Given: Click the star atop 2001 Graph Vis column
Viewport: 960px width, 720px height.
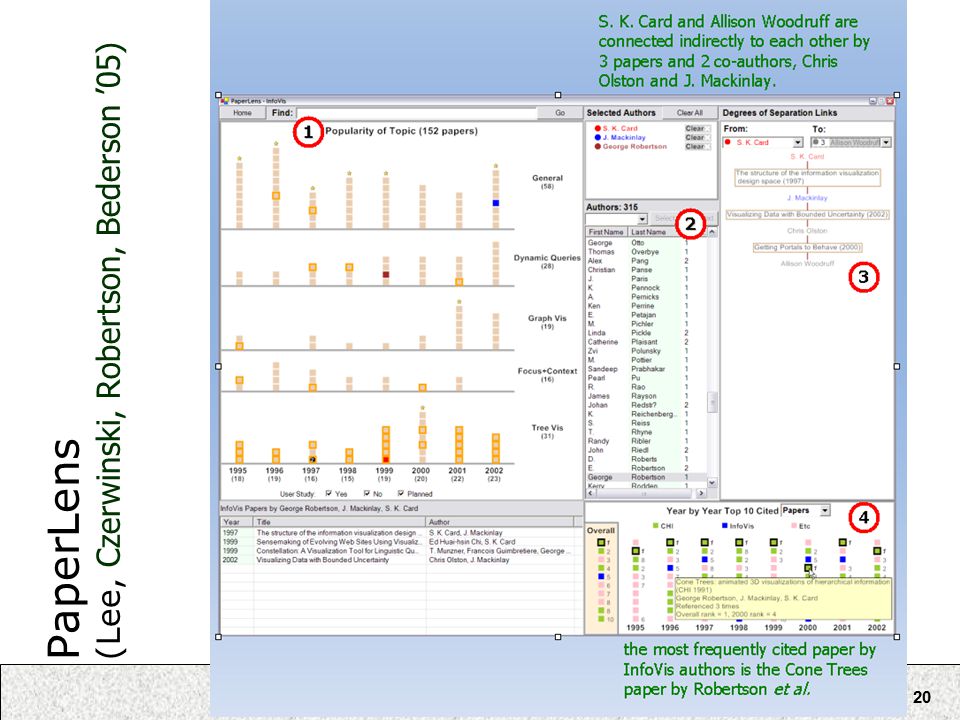Looking at the screenshot, I should 459,302.
